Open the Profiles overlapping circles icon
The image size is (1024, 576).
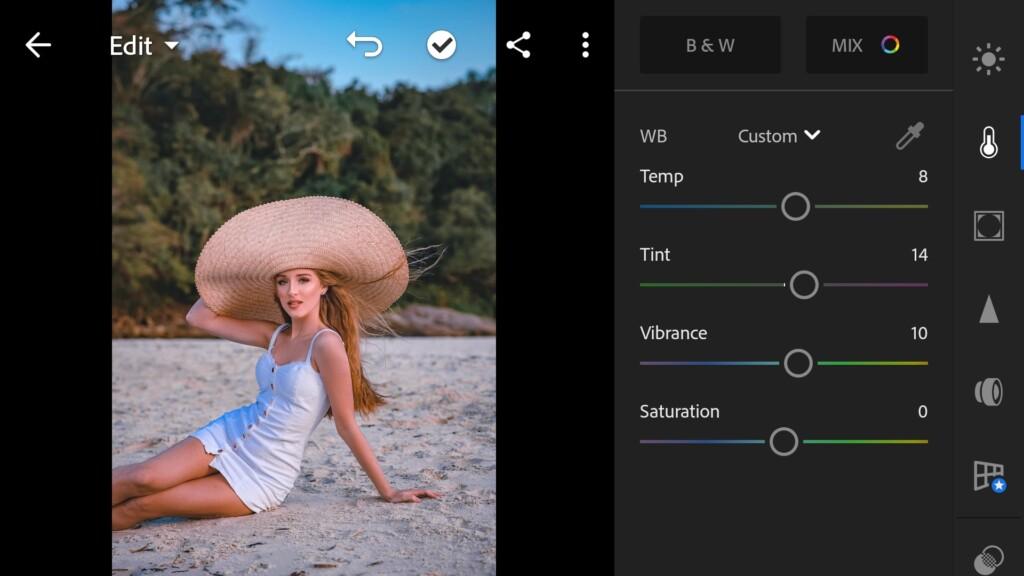989,560
